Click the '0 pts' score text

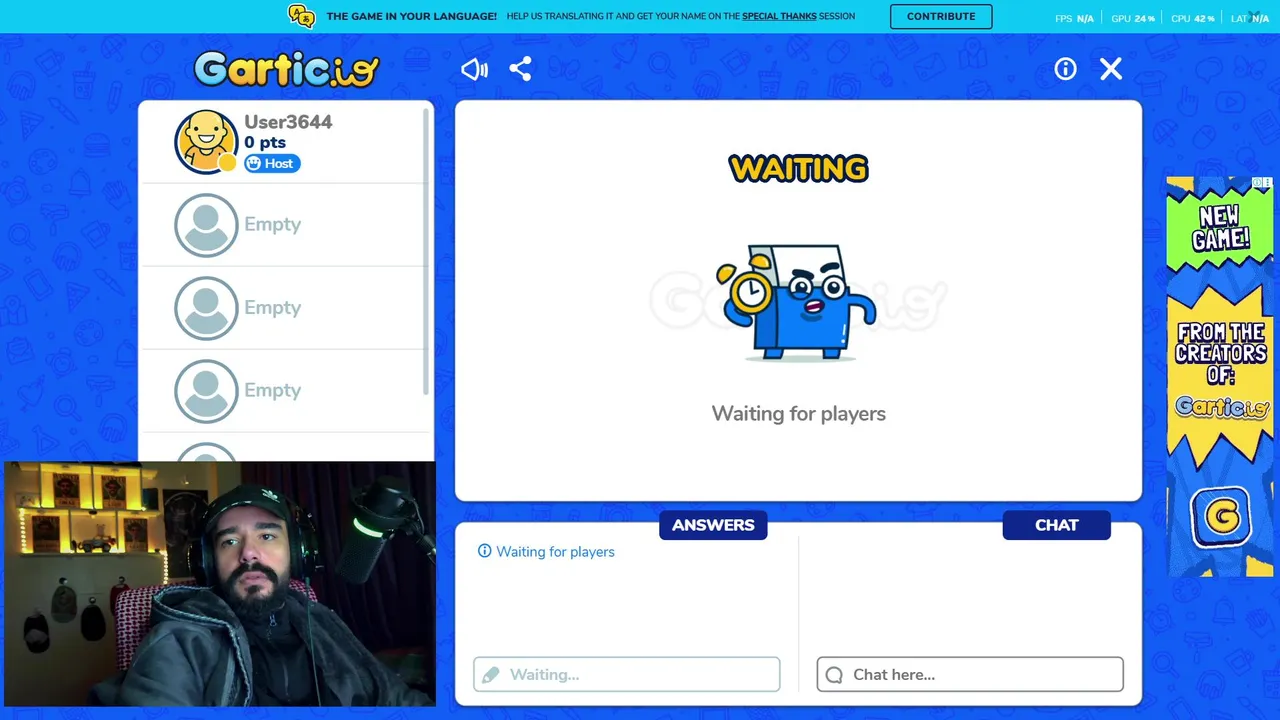(x=265, y=143)
